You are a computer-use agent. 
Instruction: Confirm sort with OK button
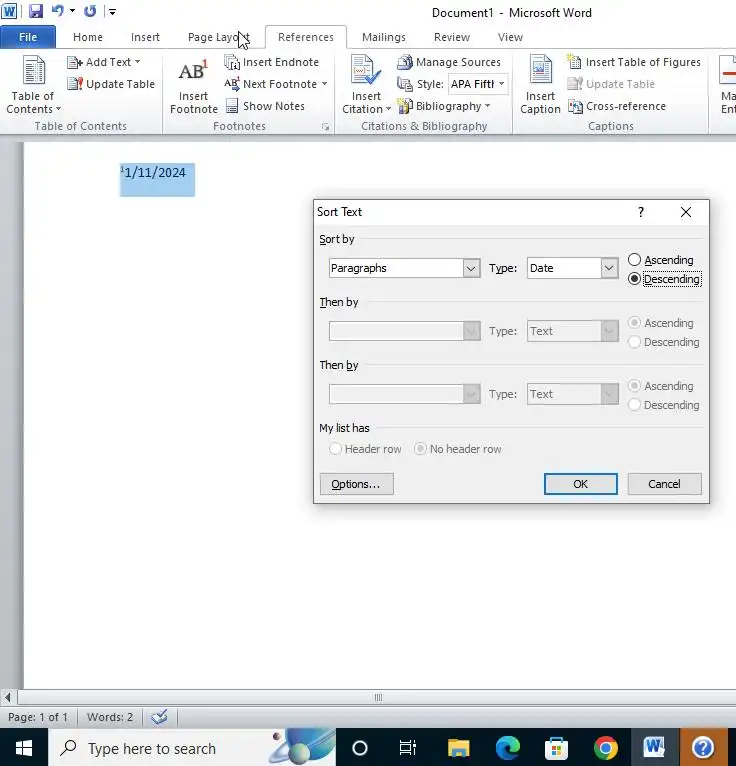coord(581,484)
